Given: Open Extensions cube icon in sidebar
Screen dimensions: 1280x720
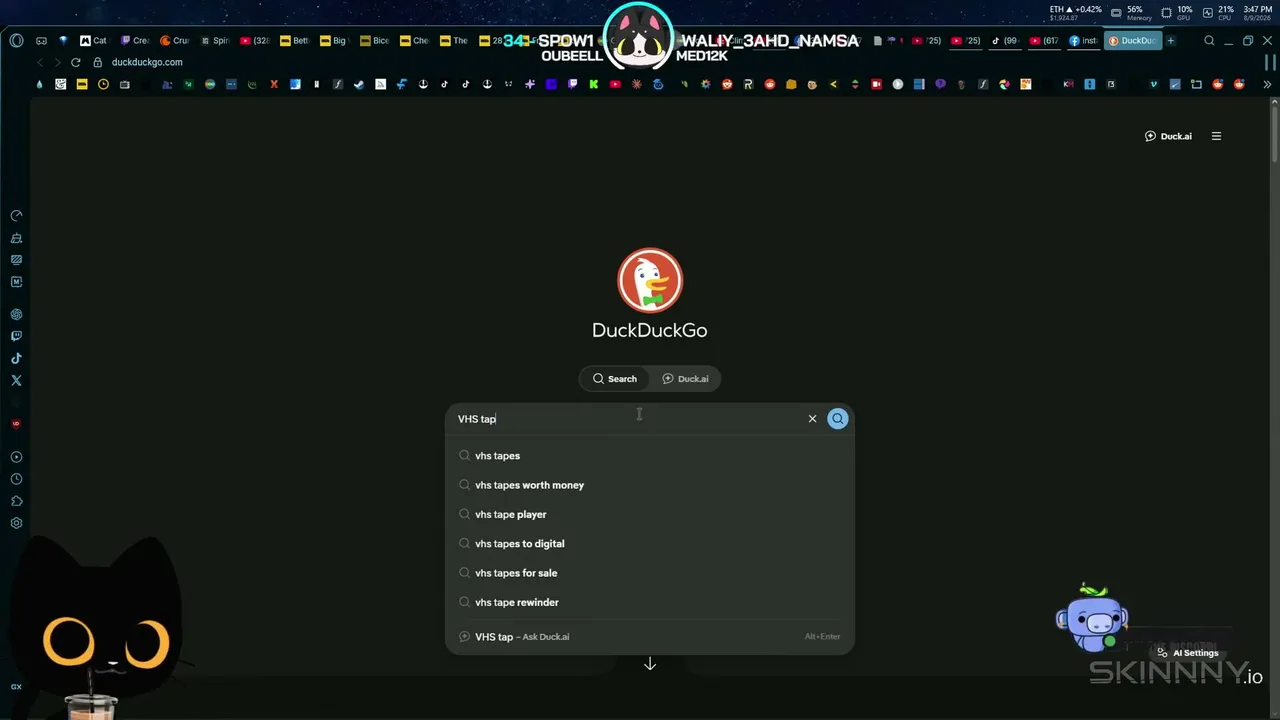Looking at the screenshot, I should [16, 501].
